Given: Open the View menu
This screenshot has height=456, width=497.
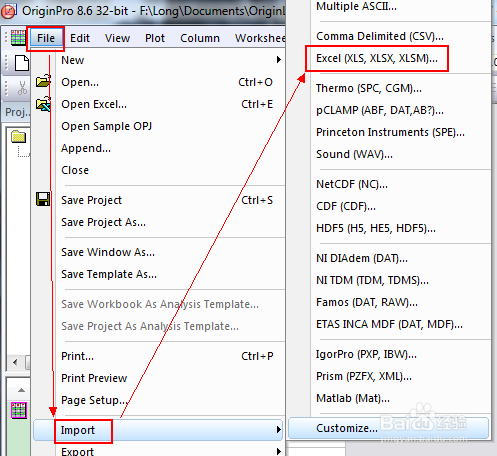Looking at the screenshot, I should tap(117, 38).
